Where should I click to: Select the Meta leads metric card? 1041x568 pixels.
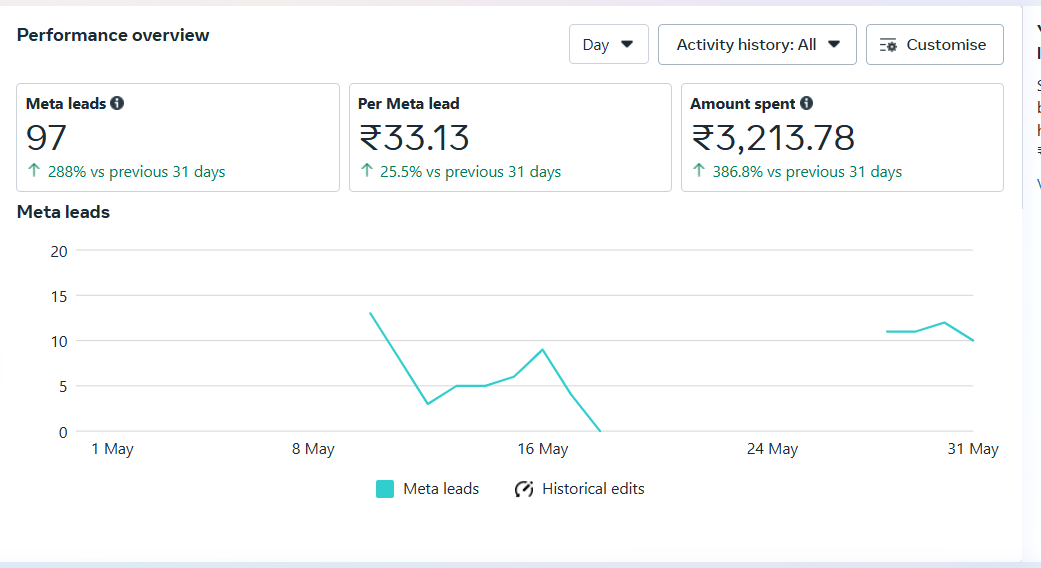coord(178,137)
